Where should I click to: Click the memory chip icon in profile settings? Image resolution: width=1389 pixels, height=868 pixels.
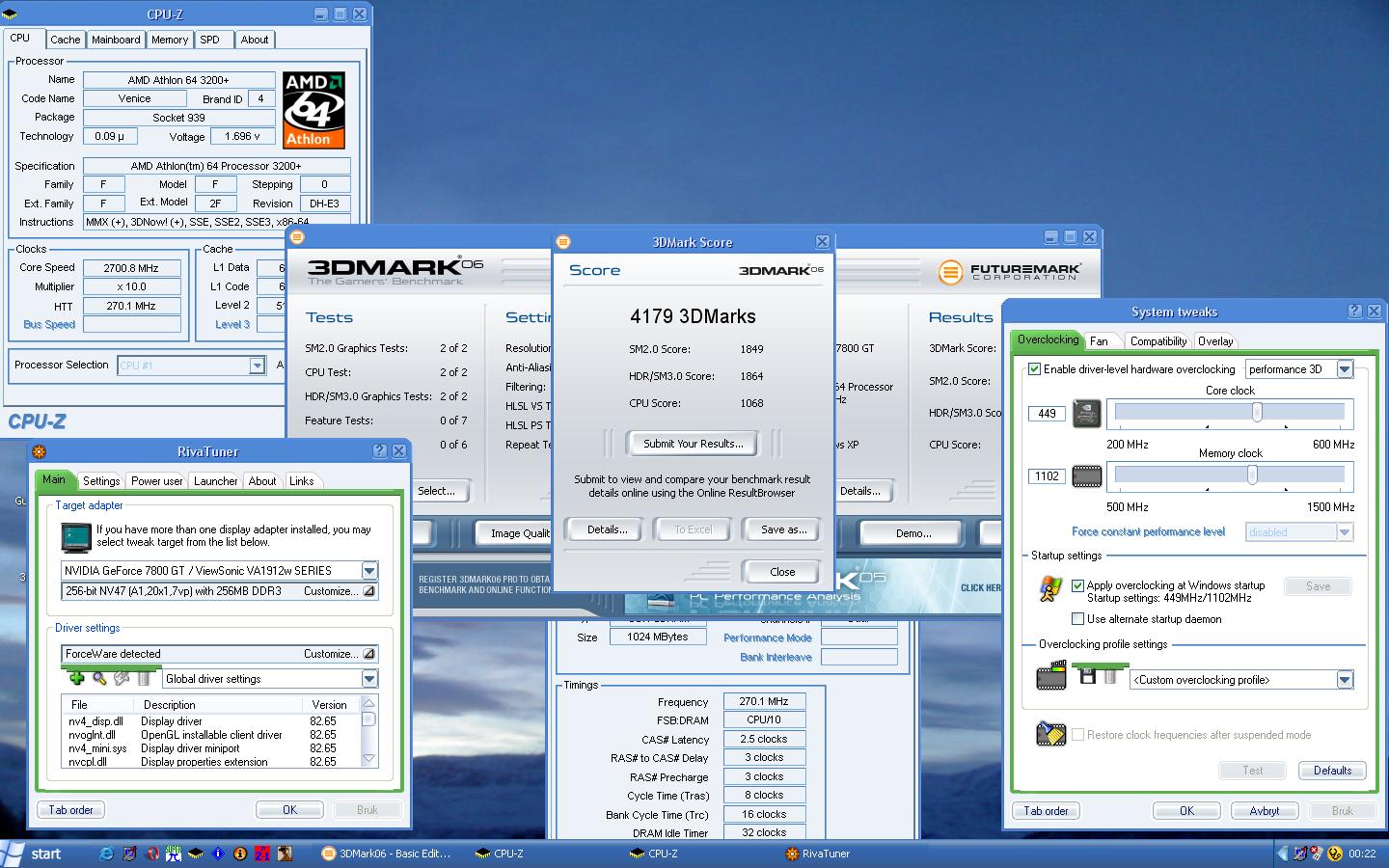point(1051,675)
